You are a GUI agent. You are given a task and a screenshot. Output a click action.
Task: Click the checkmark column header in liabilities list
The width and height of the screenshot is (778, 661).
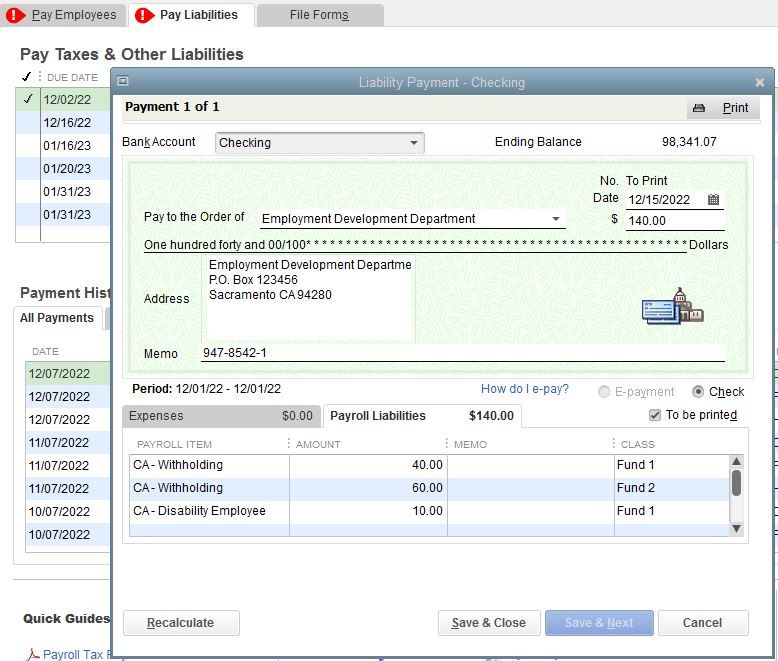tap(26, 77)
